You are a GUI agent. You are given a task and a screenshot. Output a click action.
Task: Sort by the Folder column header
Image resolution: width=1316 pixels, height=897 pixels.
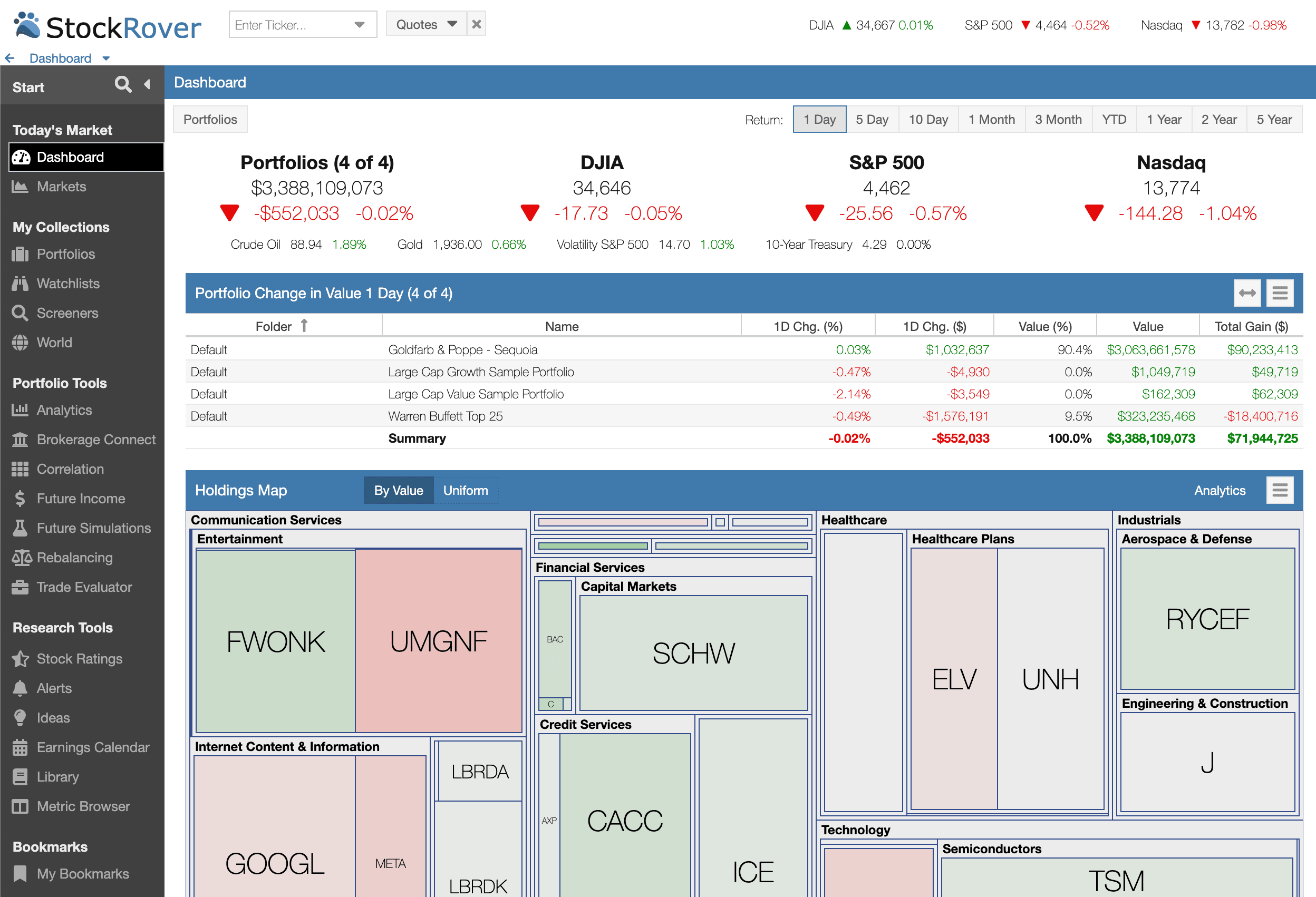coord(284,326)
